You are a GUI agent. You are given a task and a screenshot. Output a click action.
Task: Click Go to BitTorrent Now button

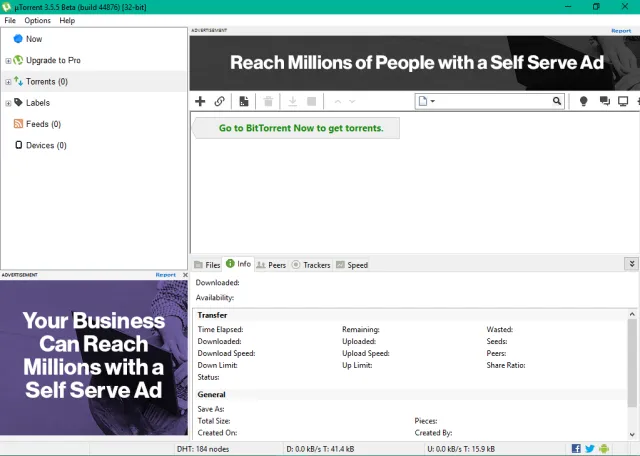click(x=296, y=128)
